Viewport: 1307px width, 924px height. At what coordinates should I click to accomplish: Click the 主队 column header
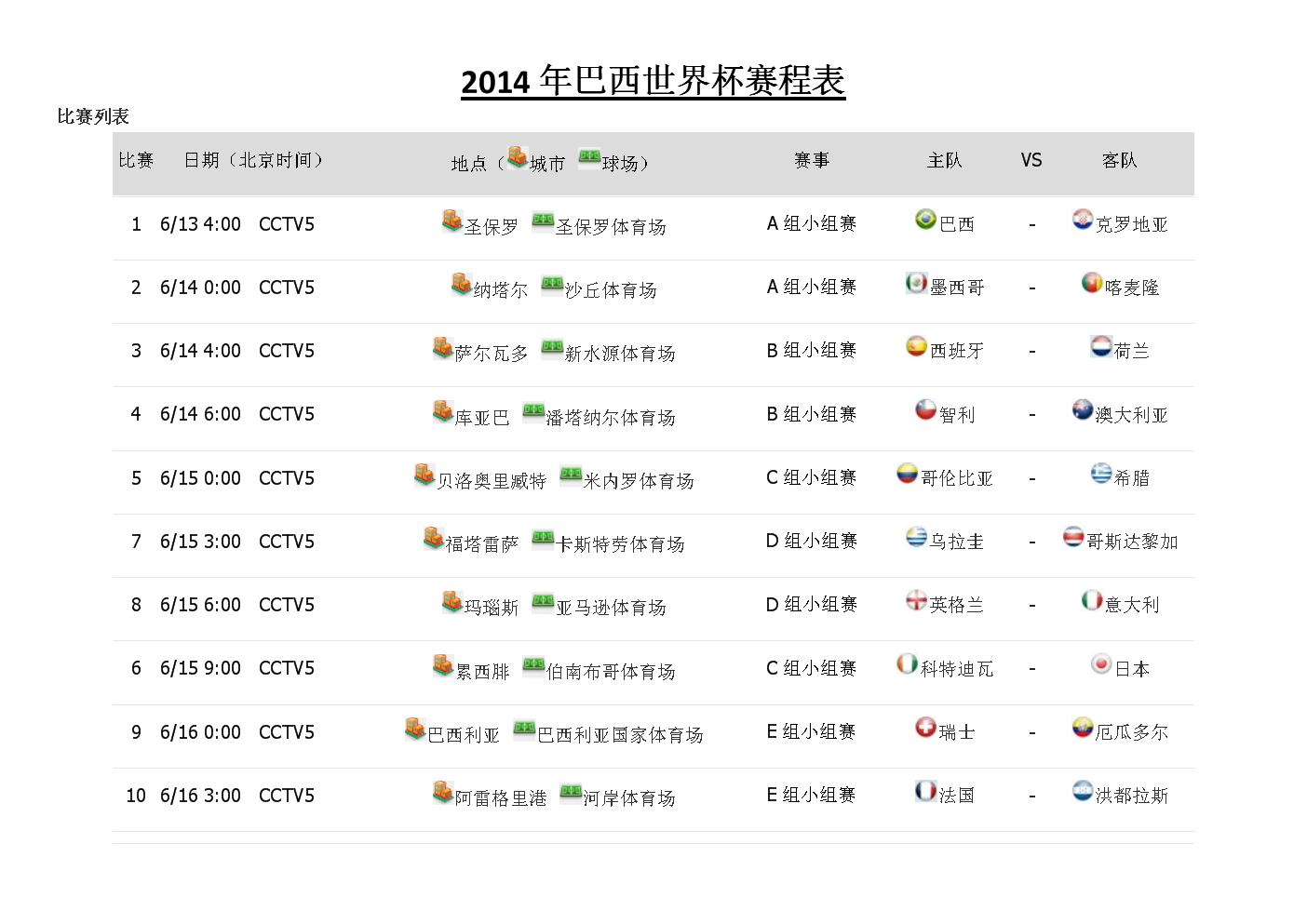click(944, 160)
